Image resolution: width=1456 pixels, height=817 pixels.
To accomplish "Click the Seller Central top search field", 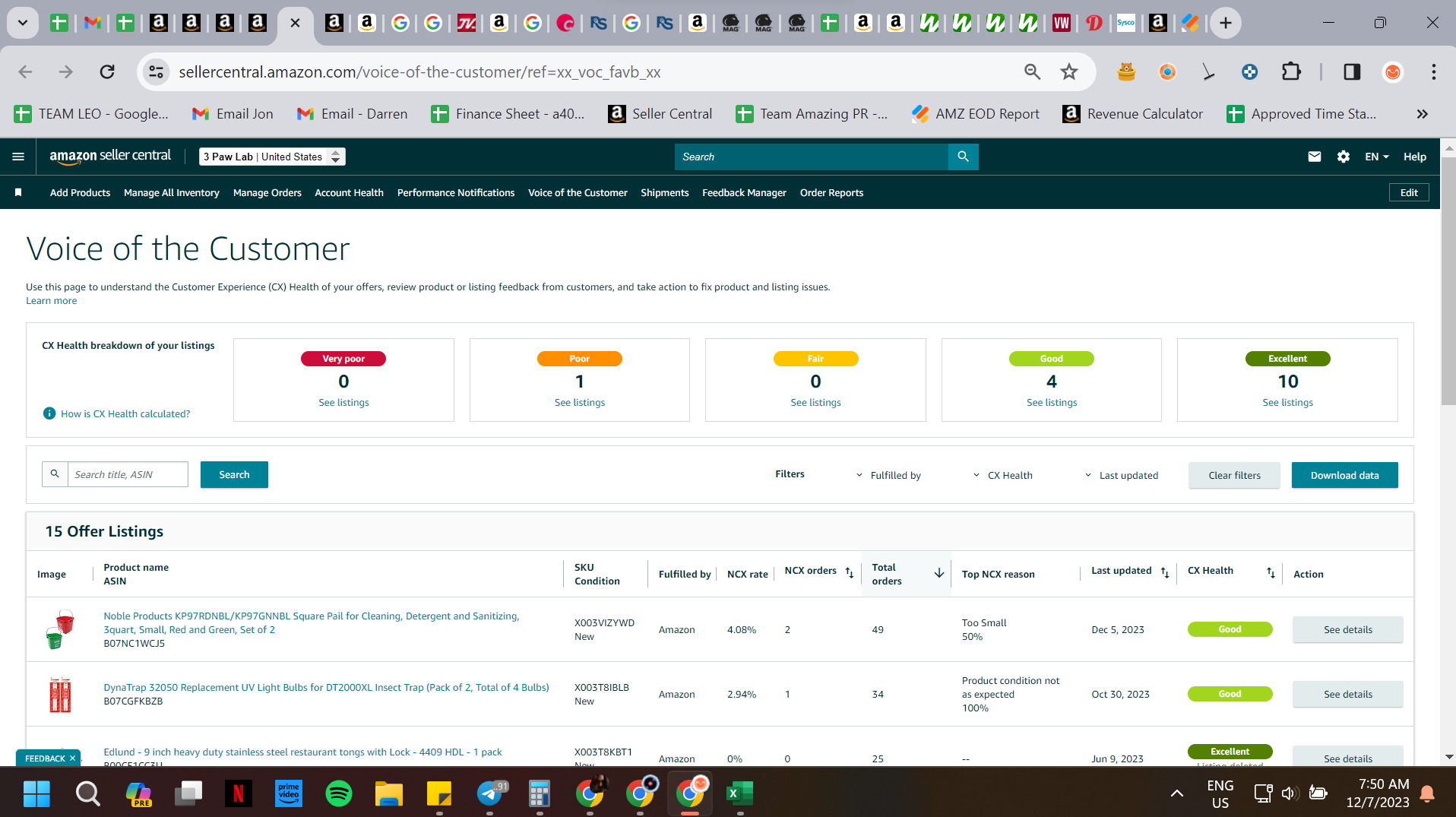I will click(x=812, y=157).
